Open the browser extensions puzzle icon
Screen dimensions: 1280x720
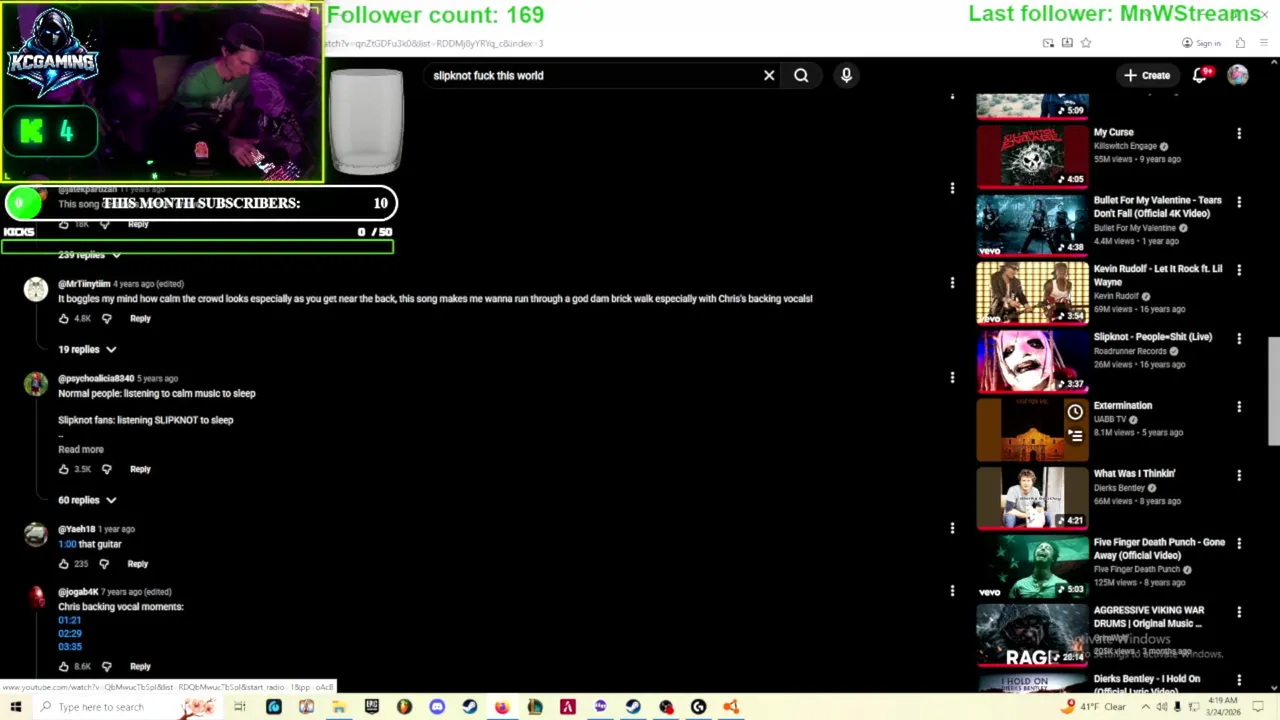pos(1240,43)
